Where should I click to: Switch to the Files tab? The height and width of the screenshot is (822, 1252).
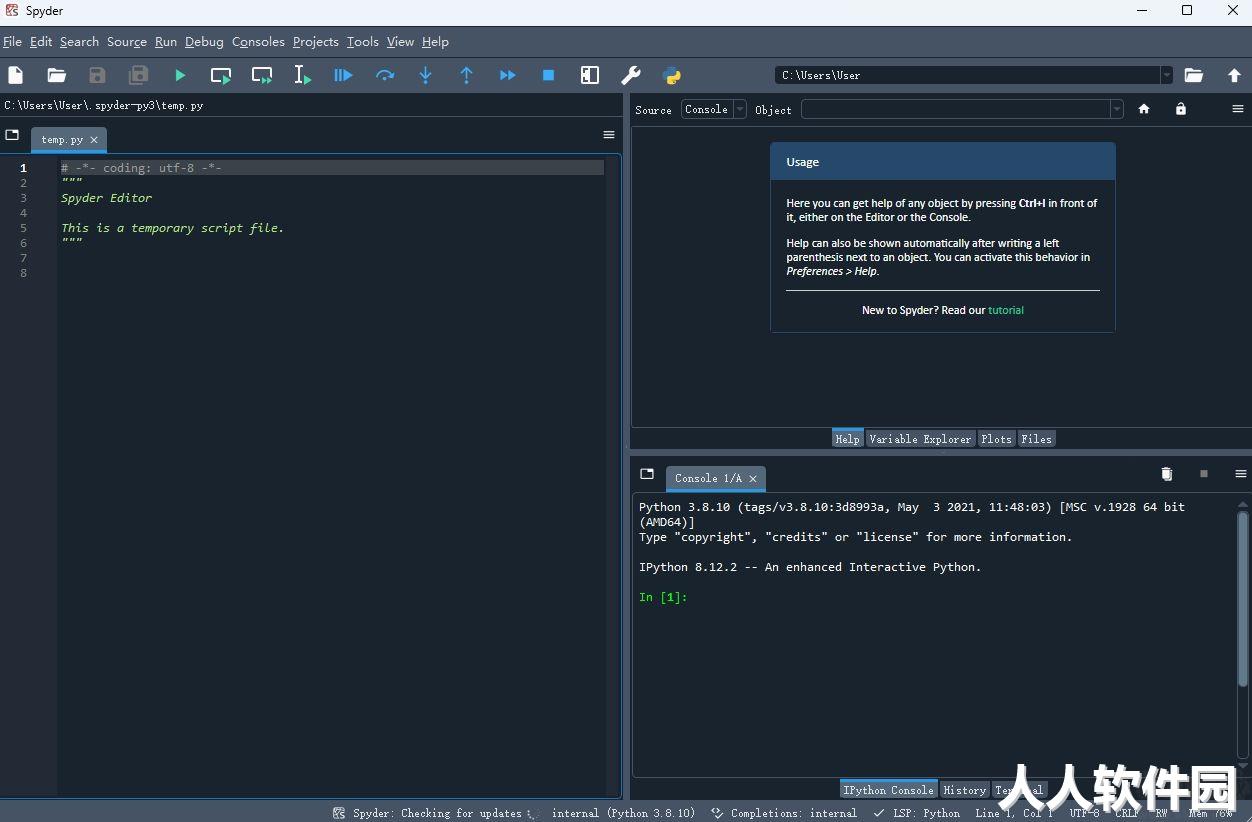pyautogui.click(x=1036, y=439)
